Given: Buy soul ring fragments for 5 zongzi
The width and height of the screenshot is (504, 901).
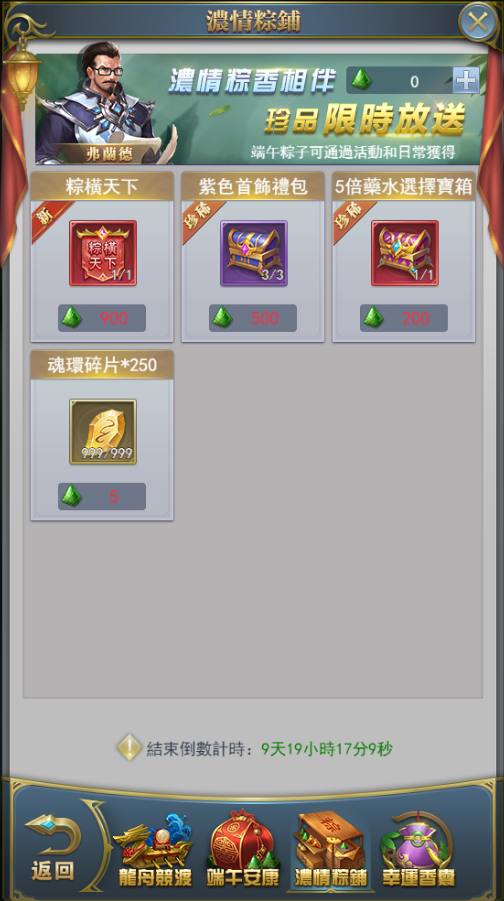Looking at the screenshot, I should click(x=102, y=496).
